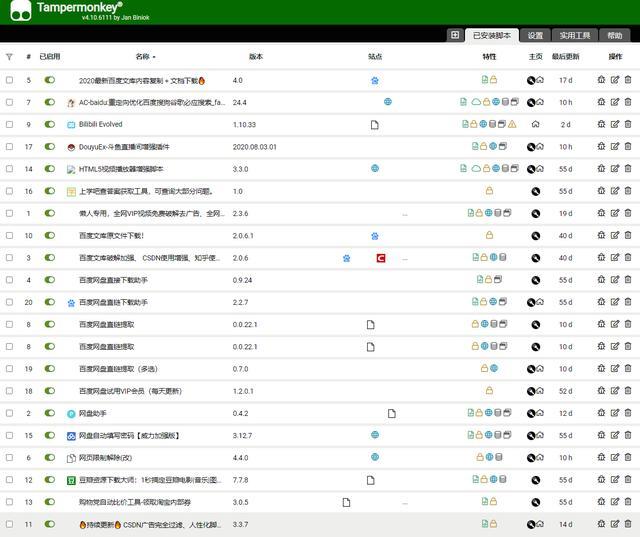The image size is (640, 537).
Task: Click the 52 d last updated value
Action: (x=565, y=391)
